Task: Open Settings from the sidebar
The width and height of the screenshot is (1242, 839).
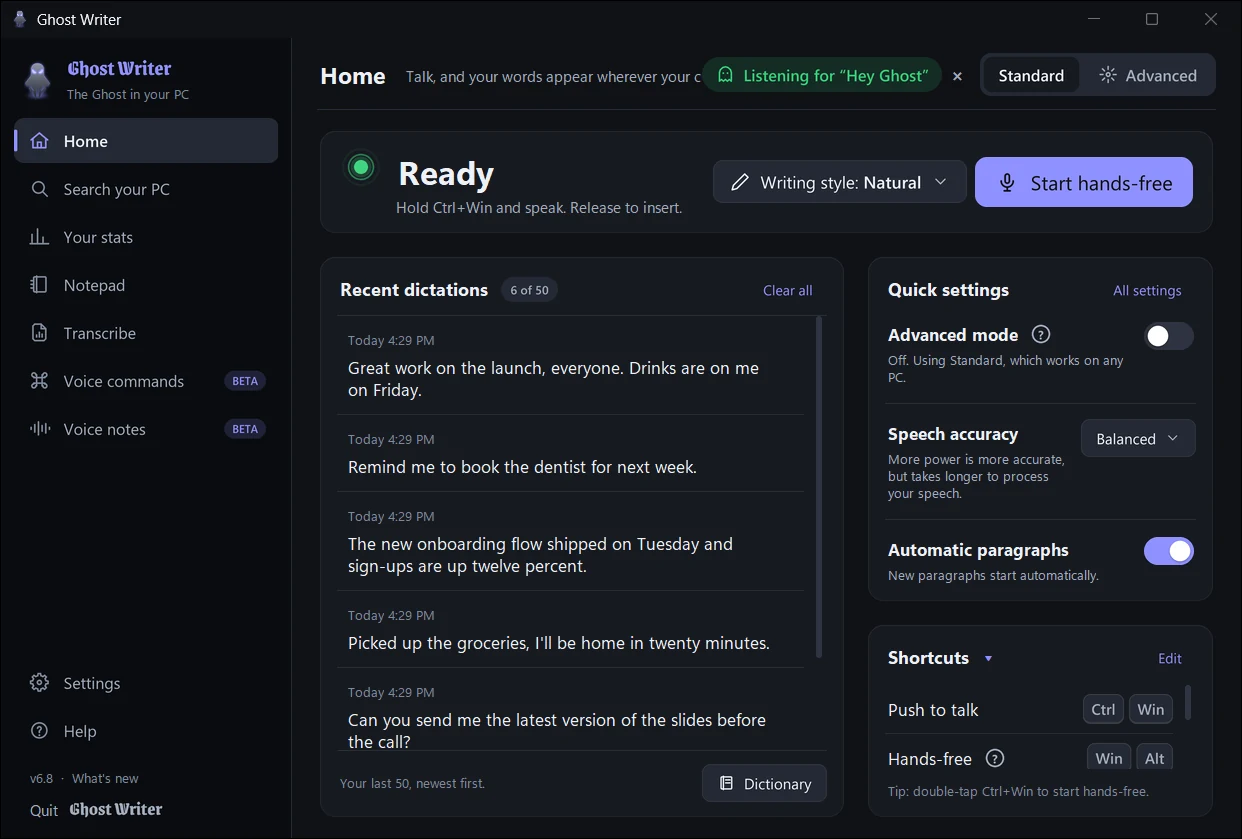Action: 146,683
